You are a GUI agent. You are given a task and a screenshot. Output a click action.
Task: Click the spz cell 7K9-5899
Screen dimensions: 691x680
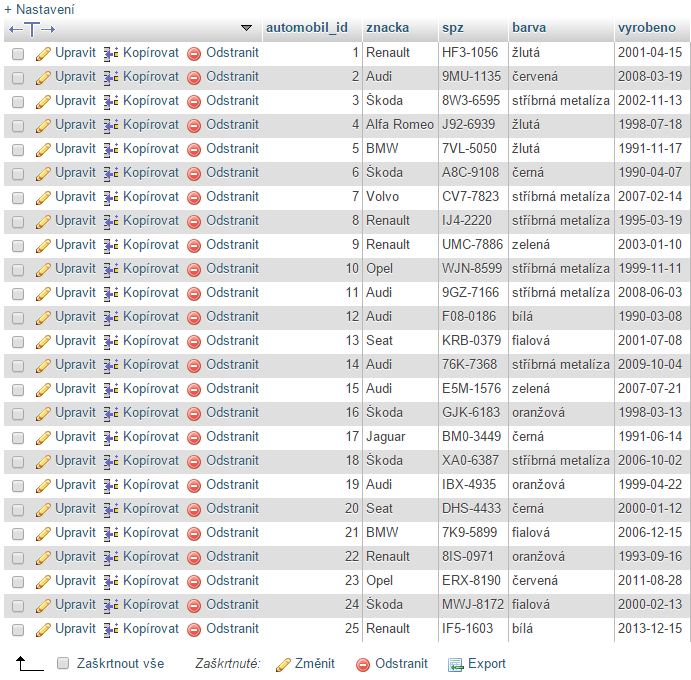pyautogui.click(x=469, y=533)
